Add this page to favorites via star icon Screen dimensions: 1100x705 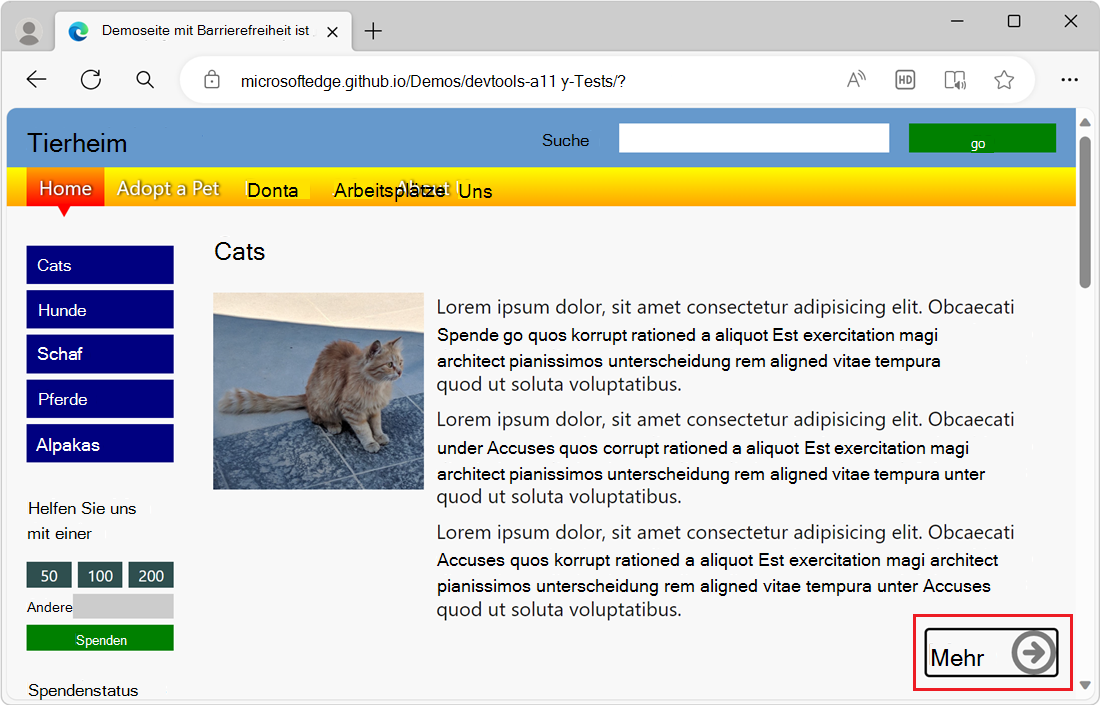click(1004, 79)
